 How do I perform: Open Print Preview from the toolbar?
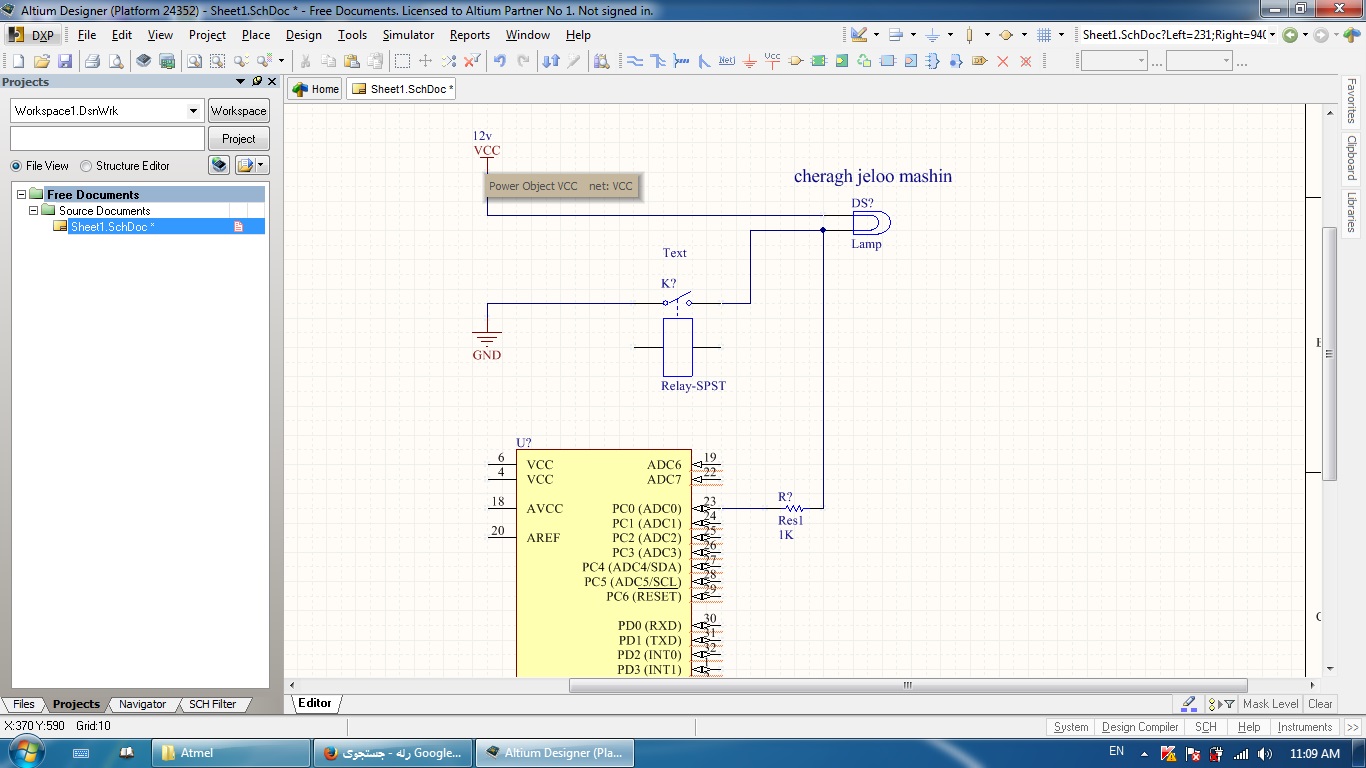[116, 61]
